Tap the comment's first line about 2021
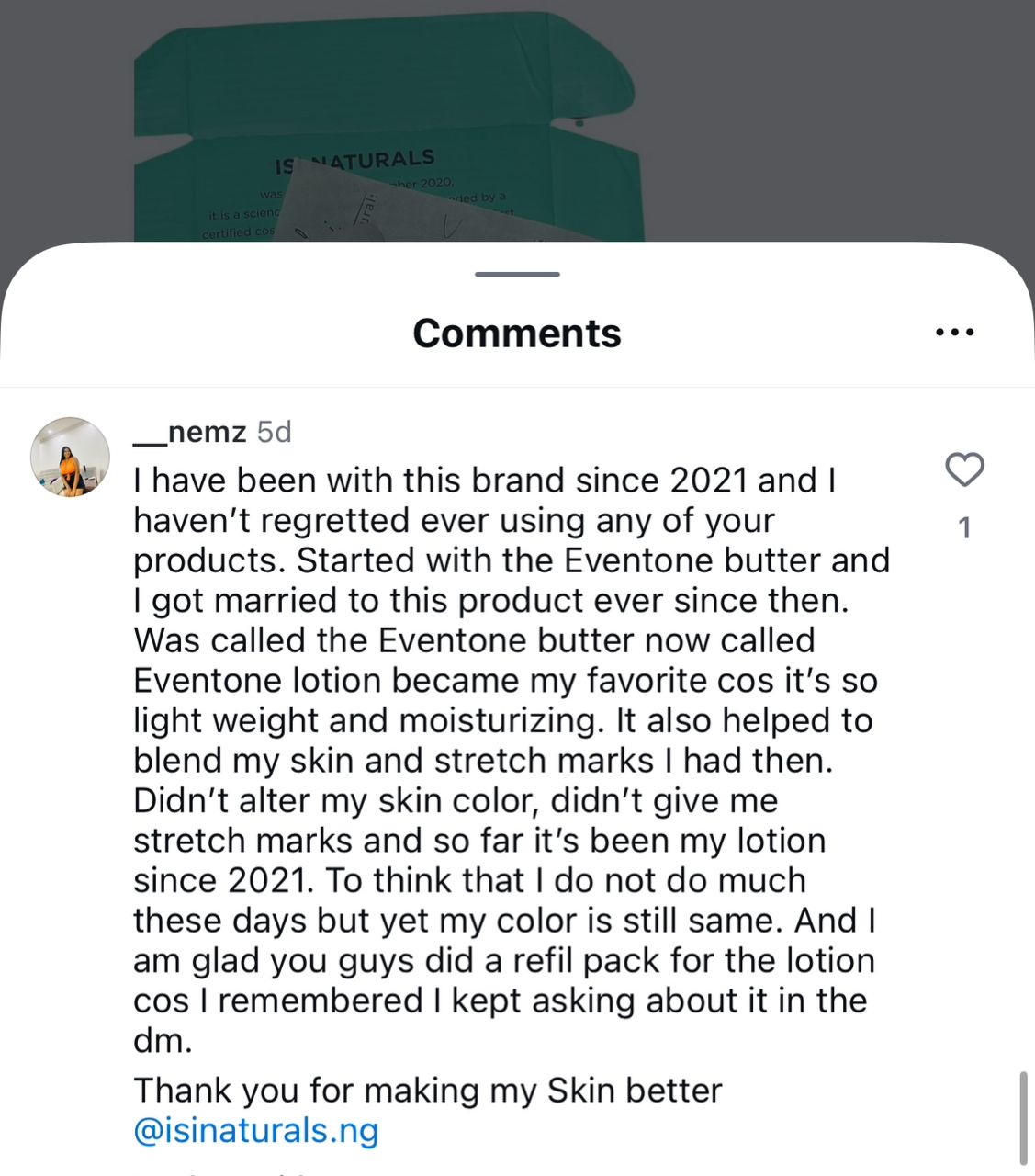Viewport: 1035px width, 1176px height. click(x=484, y=481)
